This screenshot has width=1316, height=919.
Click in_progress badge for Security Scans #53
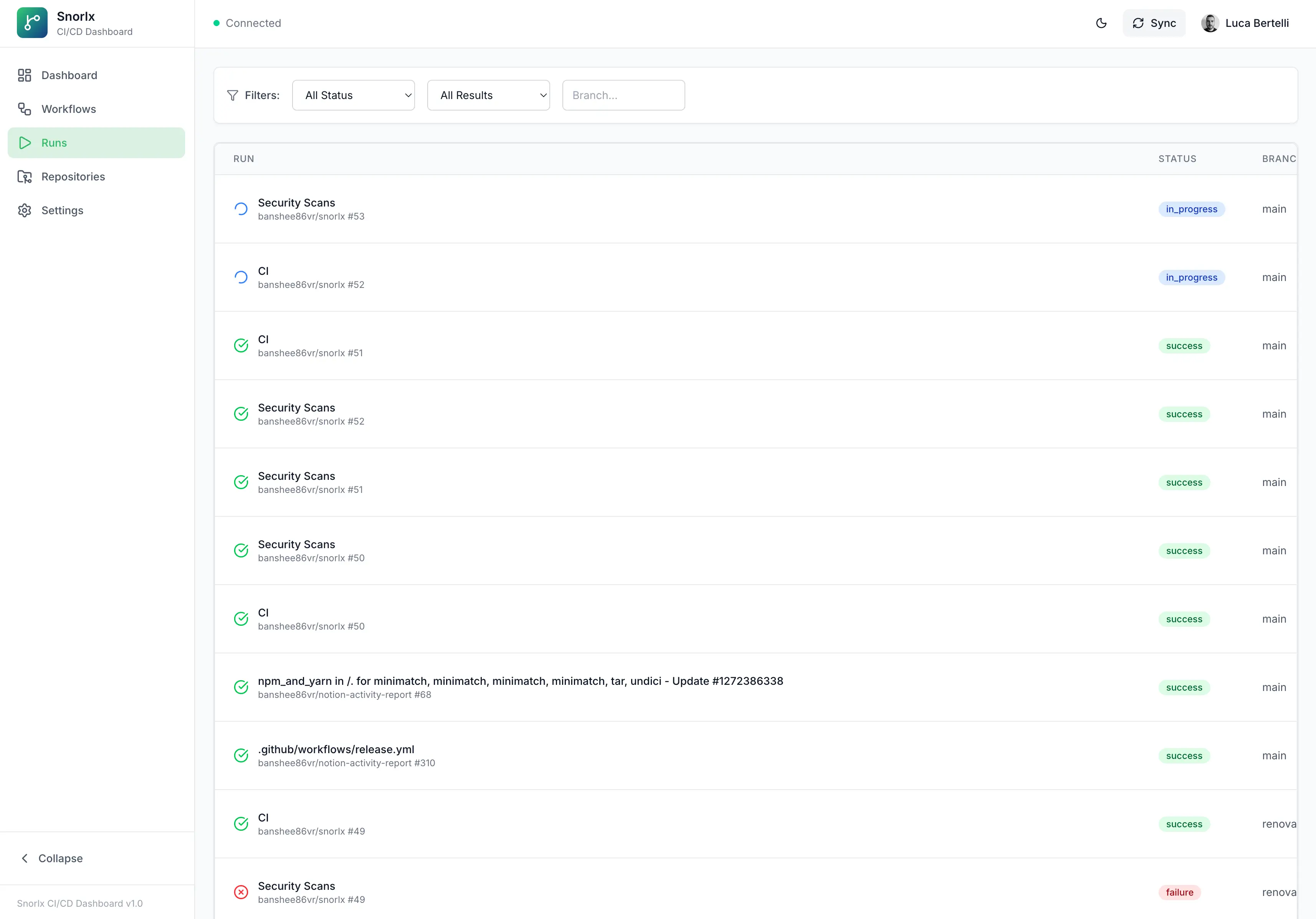tap(1191, 209)
